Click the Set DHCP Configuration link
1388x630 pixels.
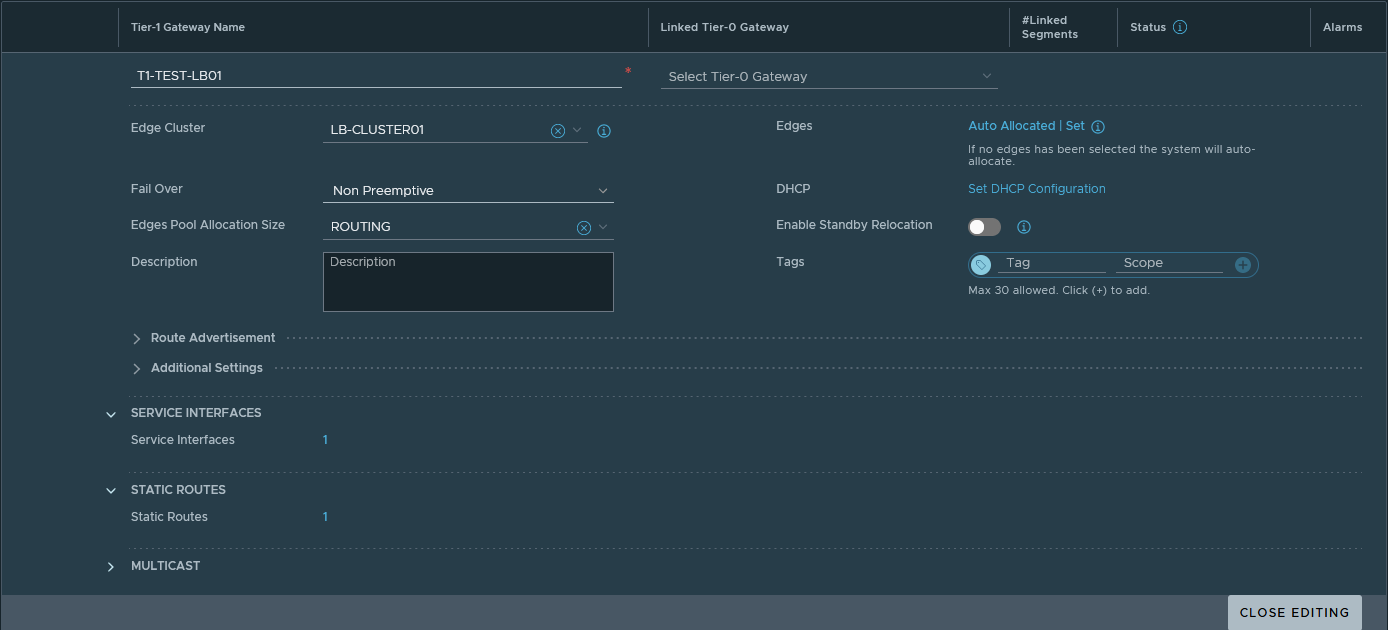[1036, 189]
